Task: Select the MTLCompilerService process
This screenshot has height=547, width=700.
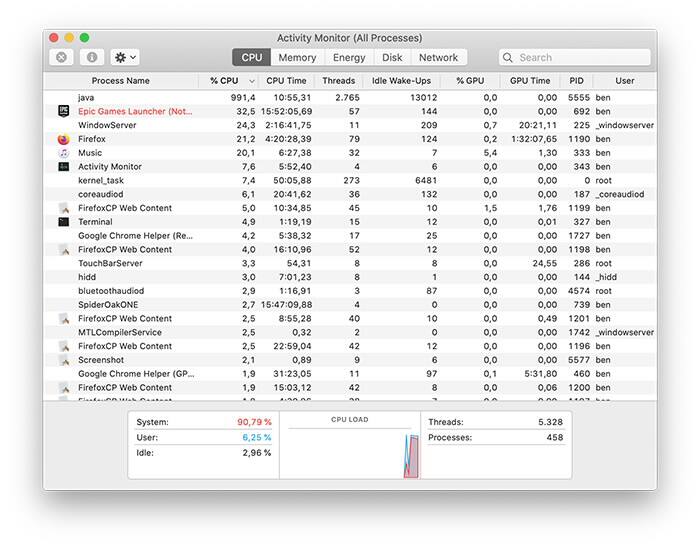Action: click(120, 332)
